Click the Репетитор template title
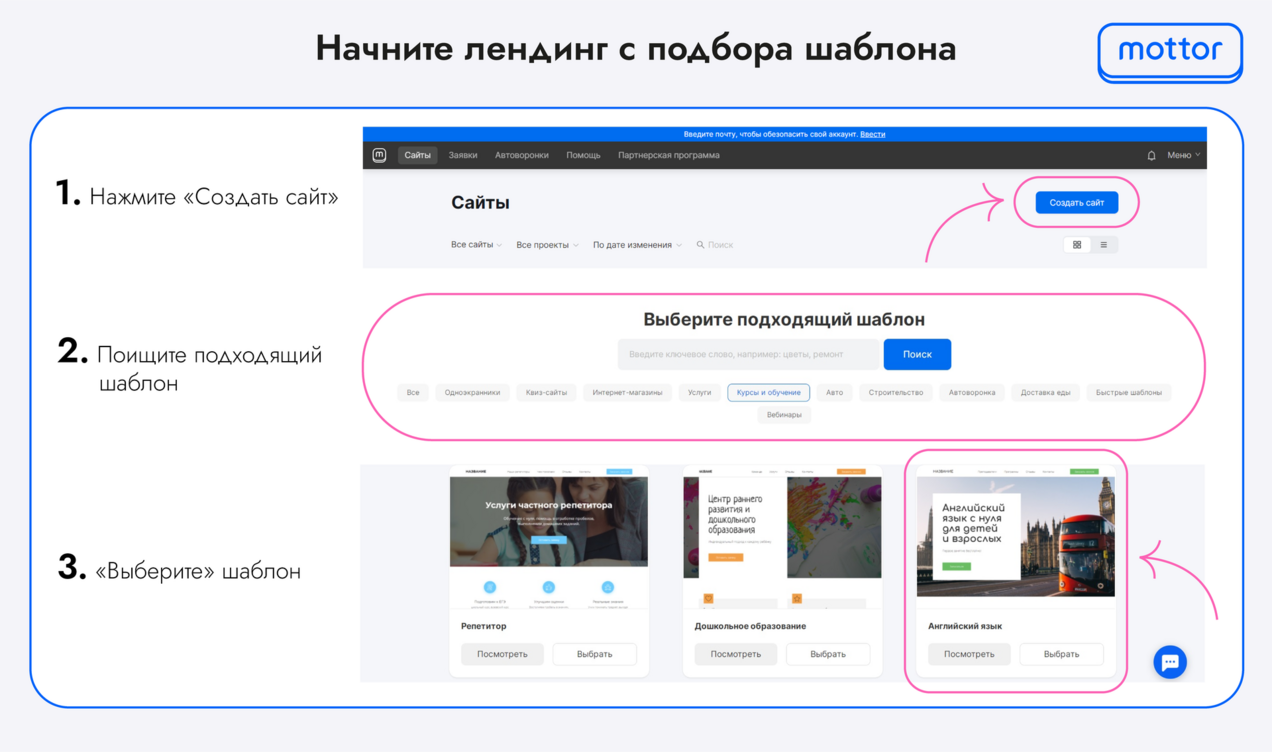 [484, 626]
